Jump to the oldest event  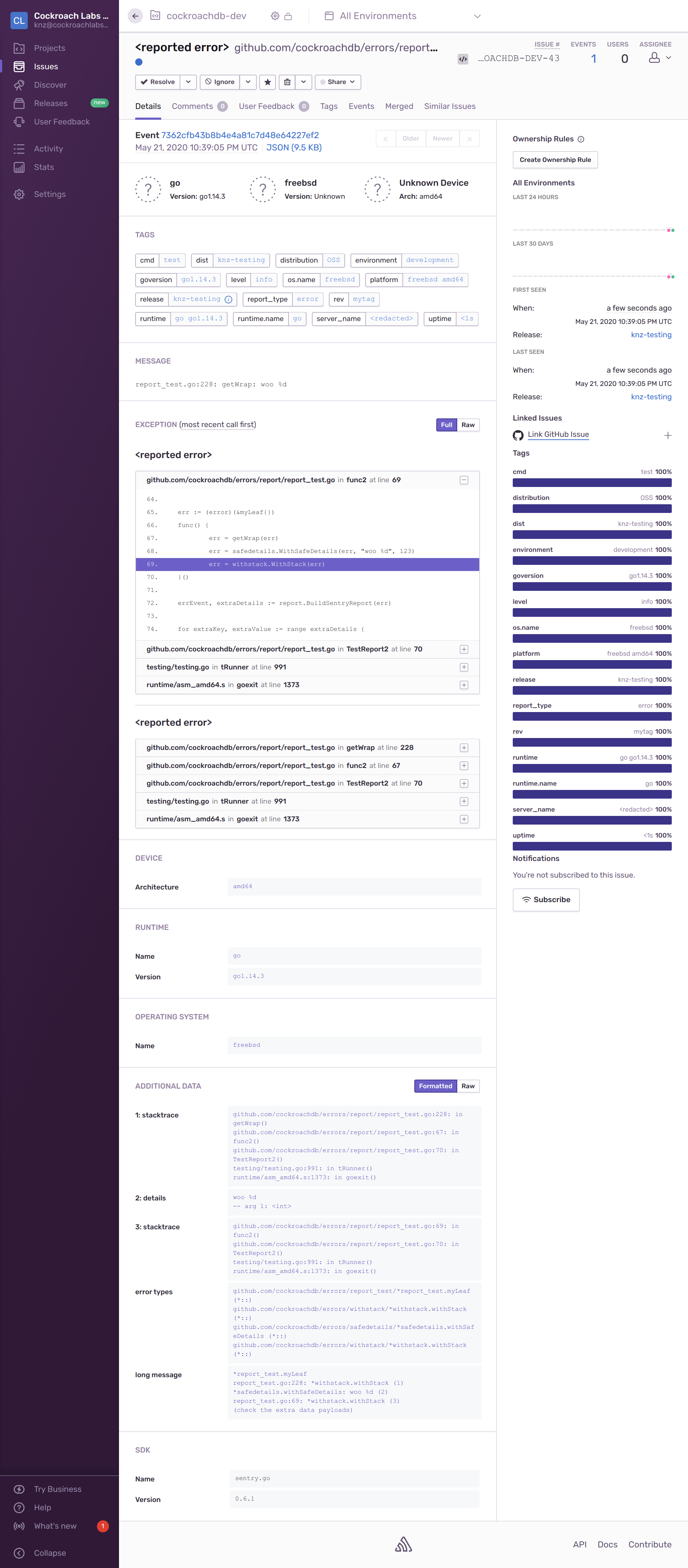pos(386,139)
